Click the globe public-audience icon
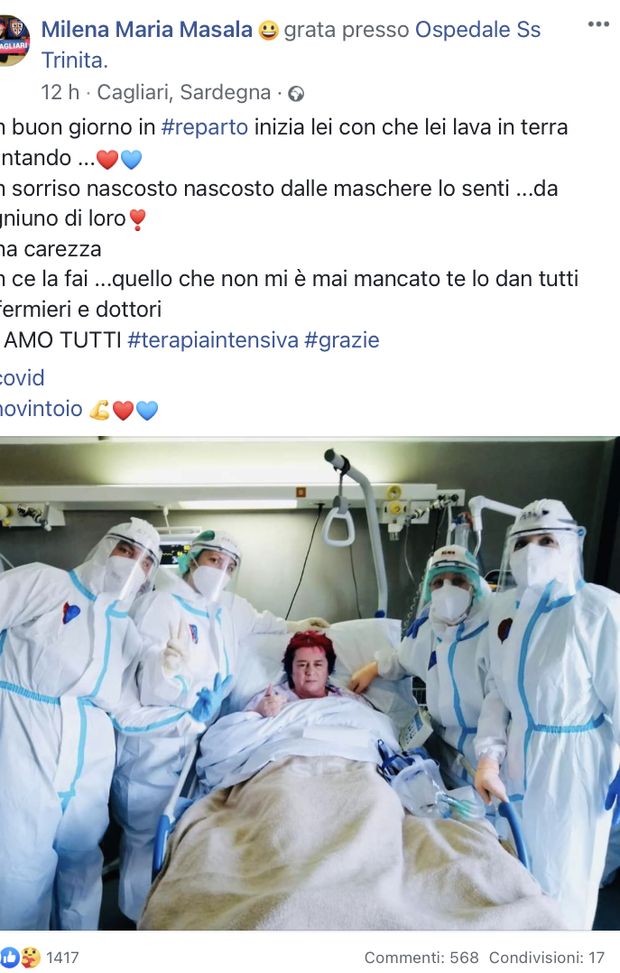Image resolution: width=620 pixels, height=973 pixels. click(x=296, y=94)
